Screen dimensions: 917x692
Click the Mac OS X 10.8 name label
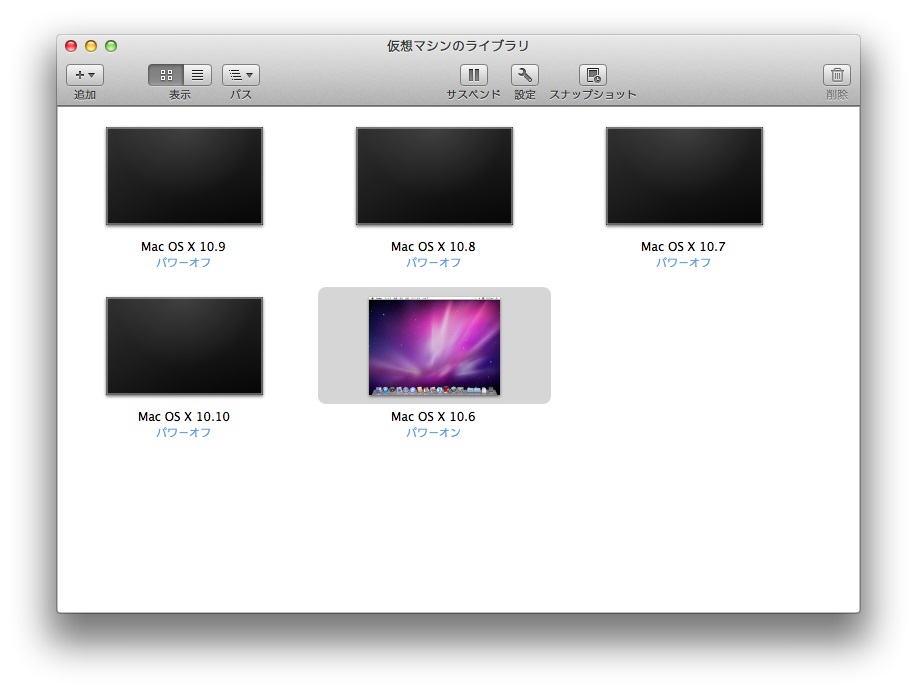point(433,247)
